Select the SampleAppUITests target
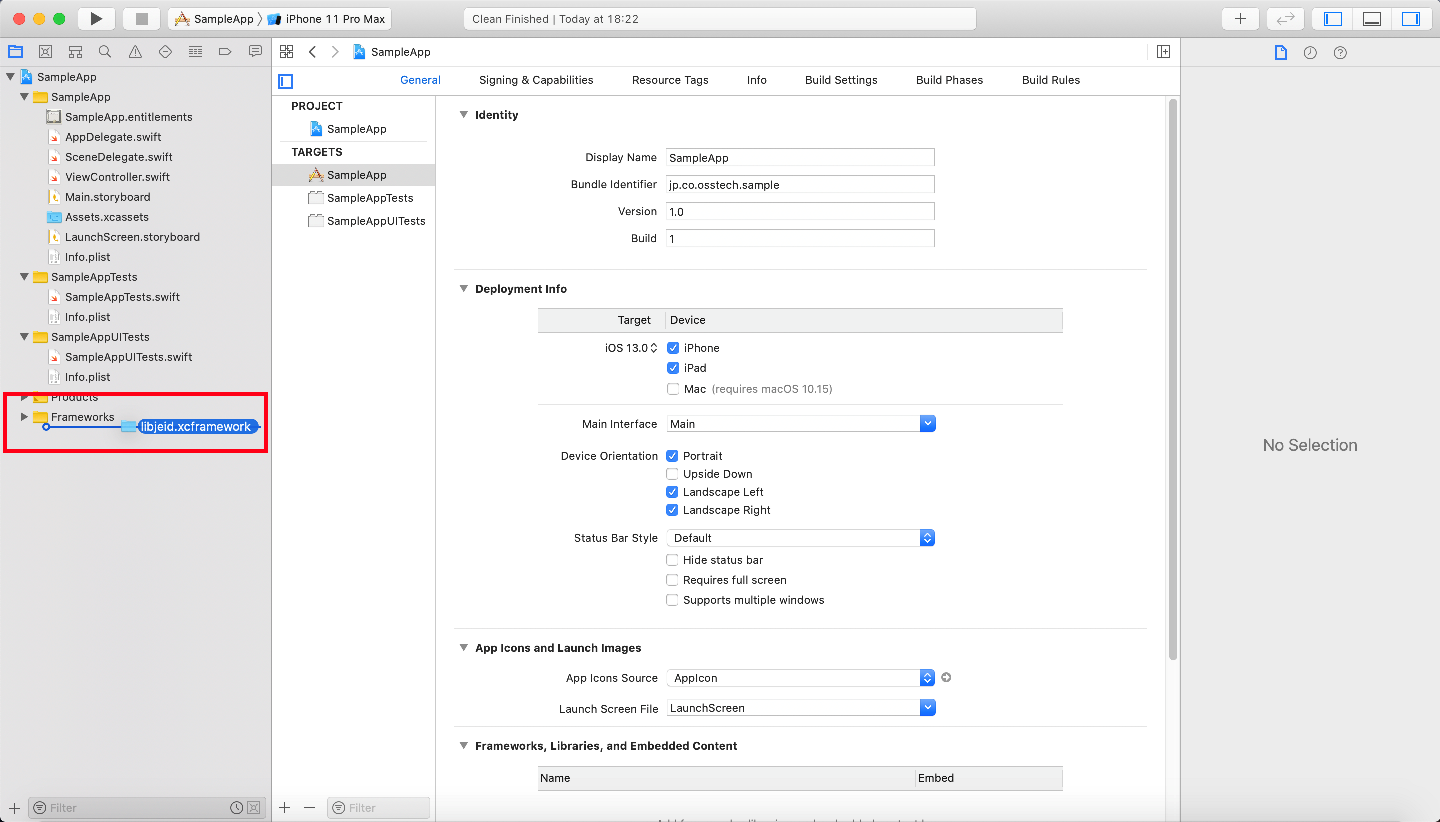Screen dimensions: 1440x822 tap(354, 221)
